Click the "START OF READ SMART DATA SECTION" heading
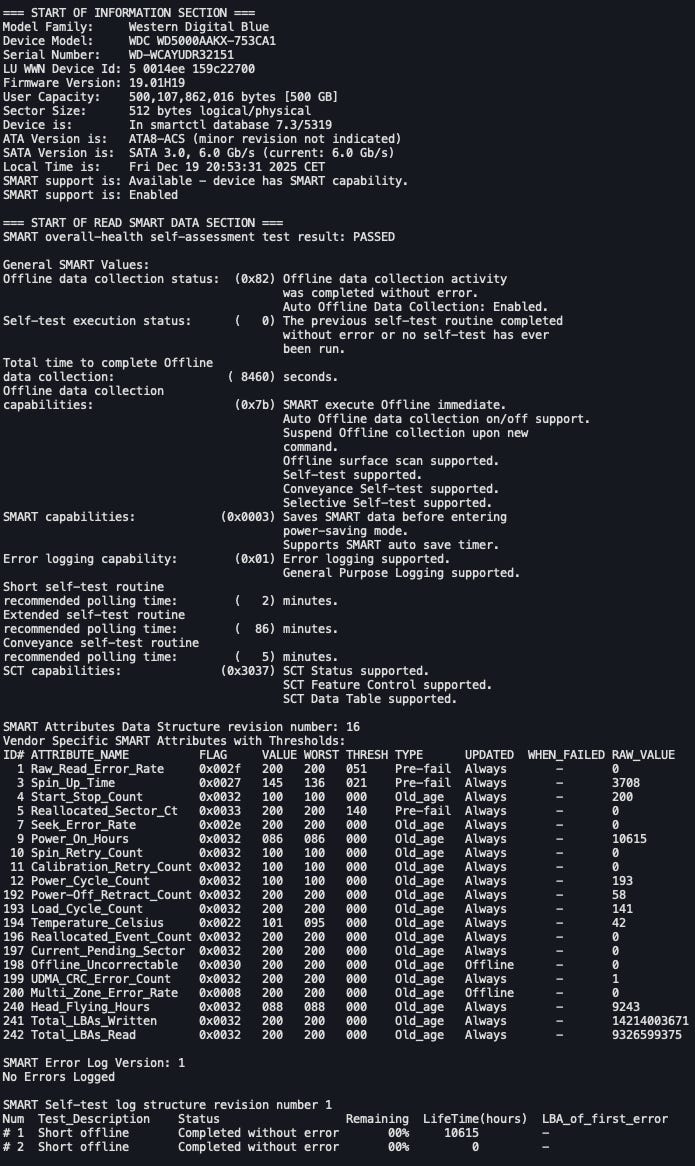 pos(143,222)
